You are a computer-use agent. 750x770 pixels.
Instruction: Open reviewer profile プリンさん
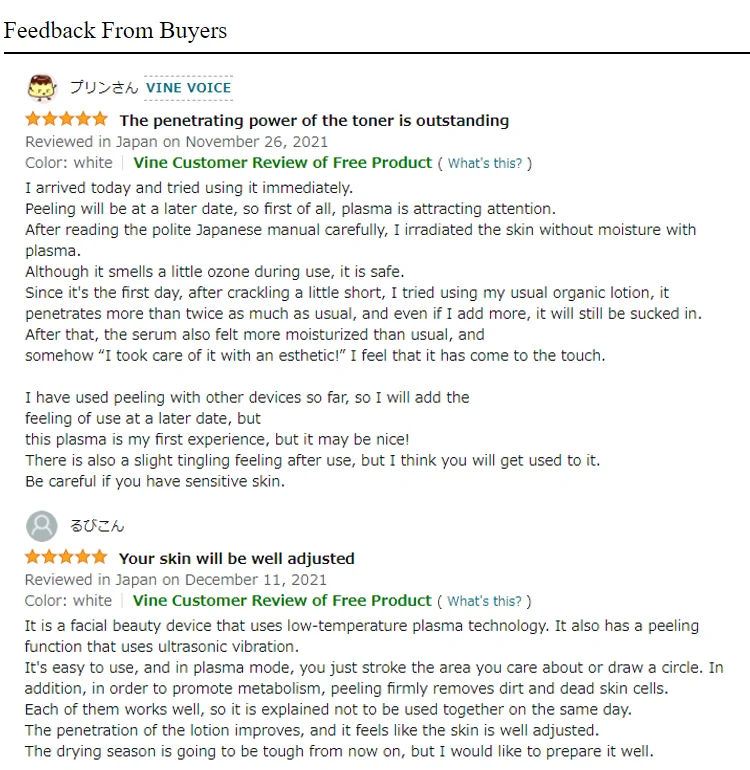pyautogui.click(x=103, y=88)
